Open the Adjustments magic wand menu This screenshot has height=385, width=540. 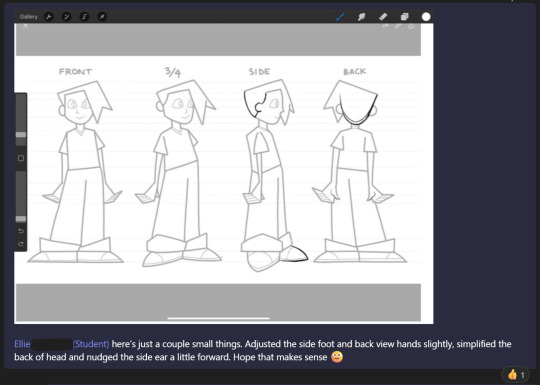(x=66, y=17)
